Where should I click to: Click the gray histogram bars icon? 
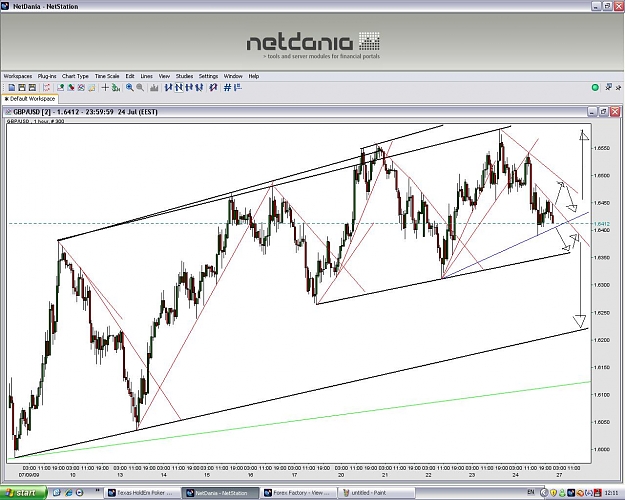[154, 88]
